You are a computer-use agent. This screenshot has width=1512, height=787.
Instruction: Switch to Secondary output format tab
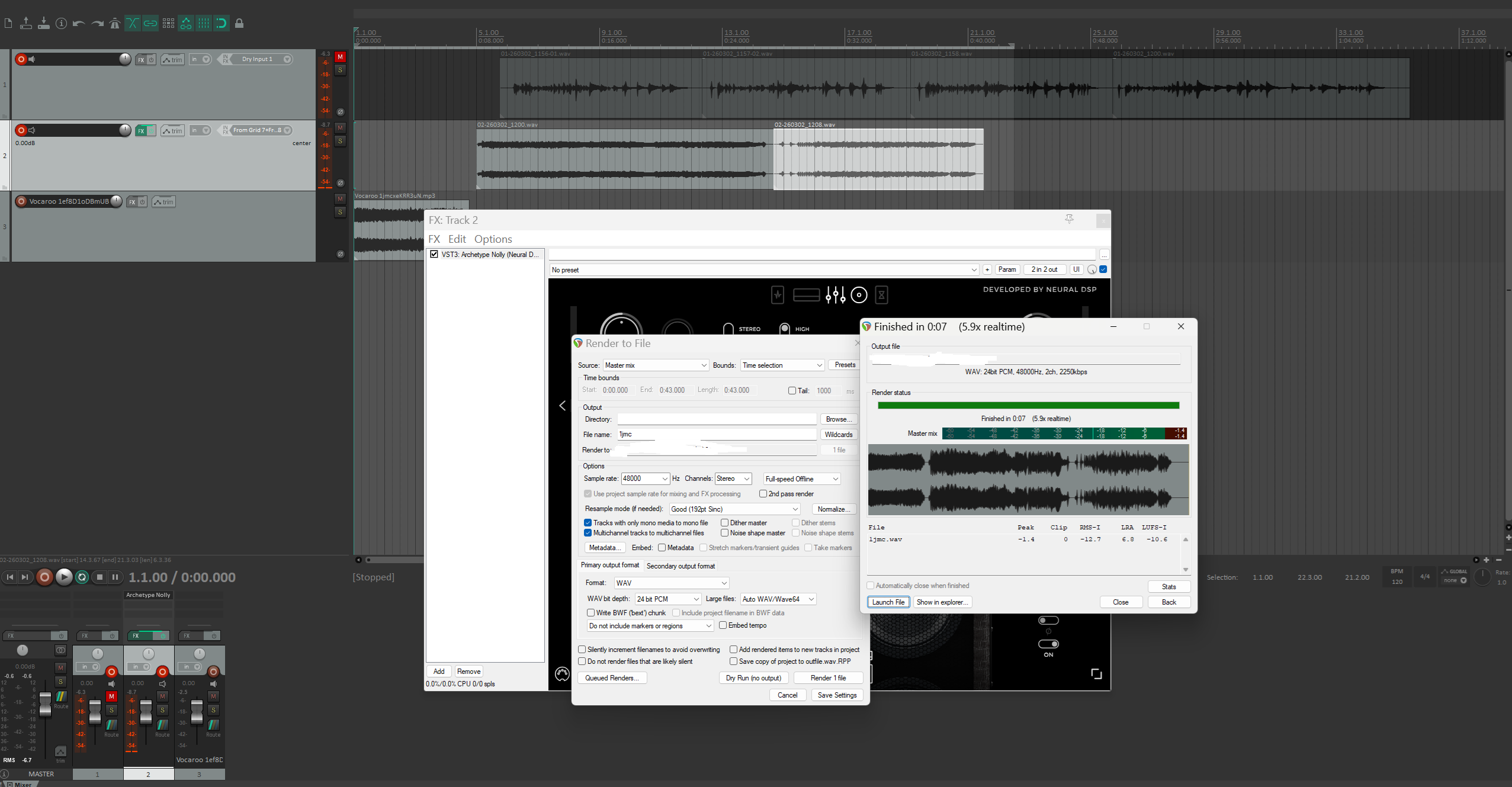pyautogui.click(x=680, y=566)
